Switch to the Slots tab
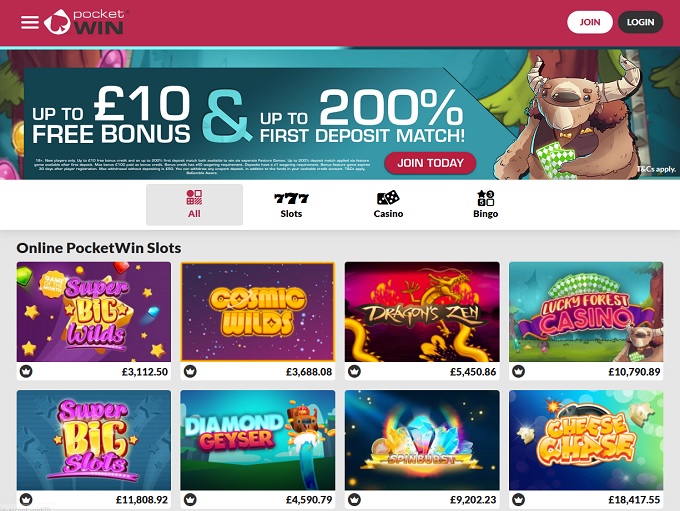 tap(291, 205)
